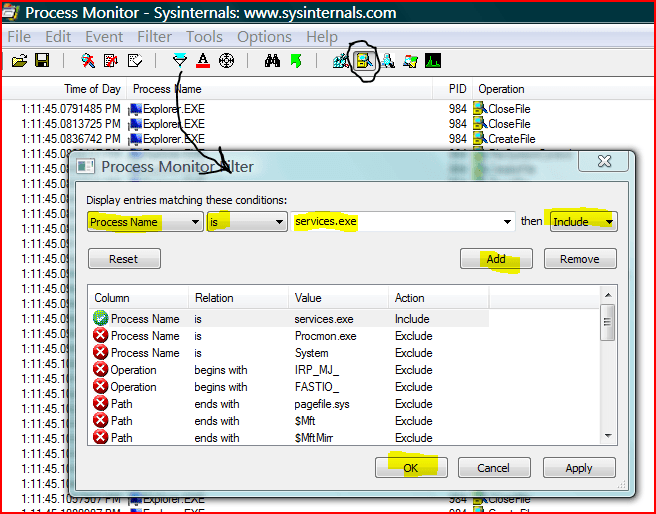
Task: Toggle the circled file system activity icon
Action: click(364, 61)
